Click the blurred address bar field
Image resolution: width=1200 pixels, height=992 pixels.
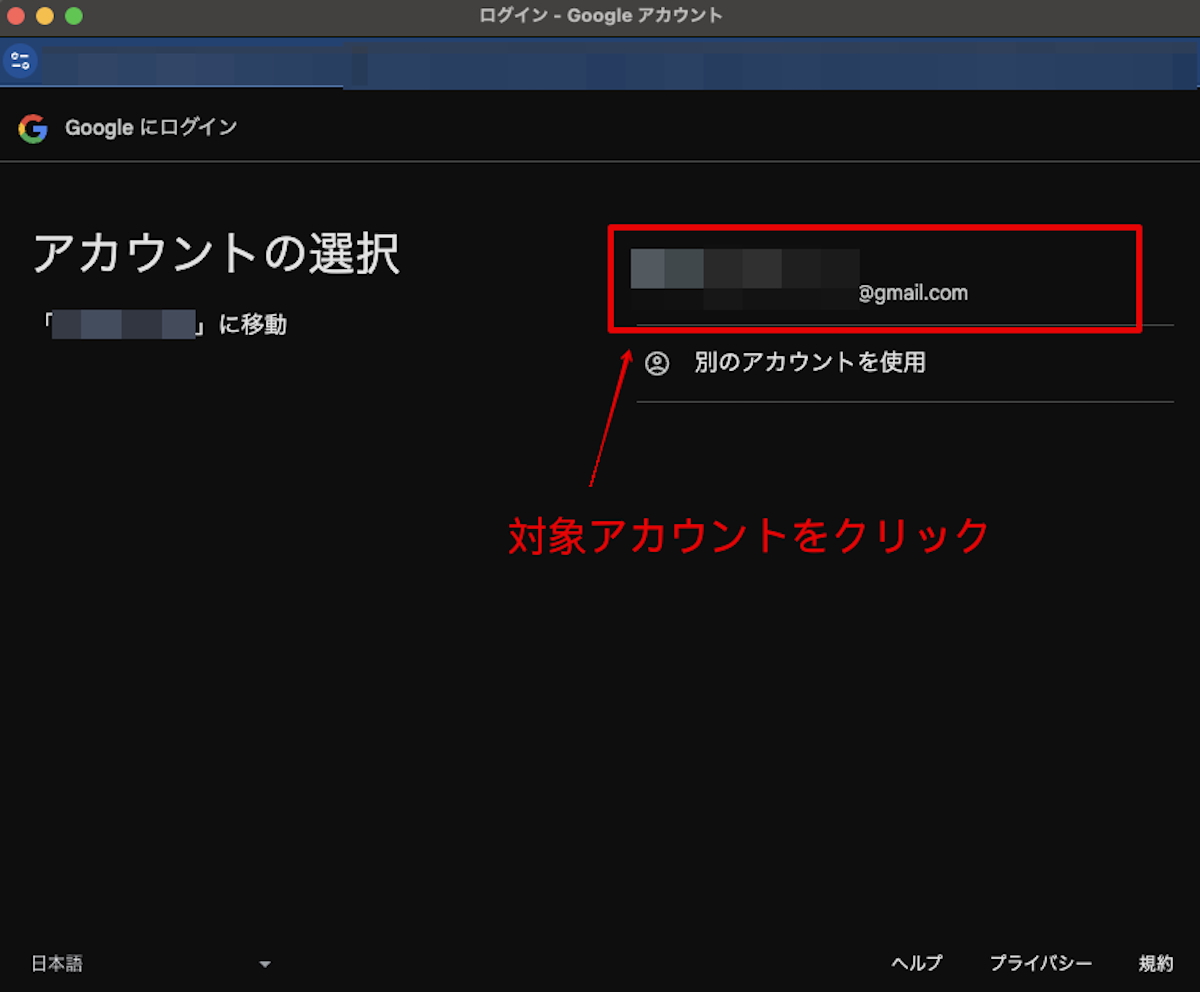click(x=620, y=67)
